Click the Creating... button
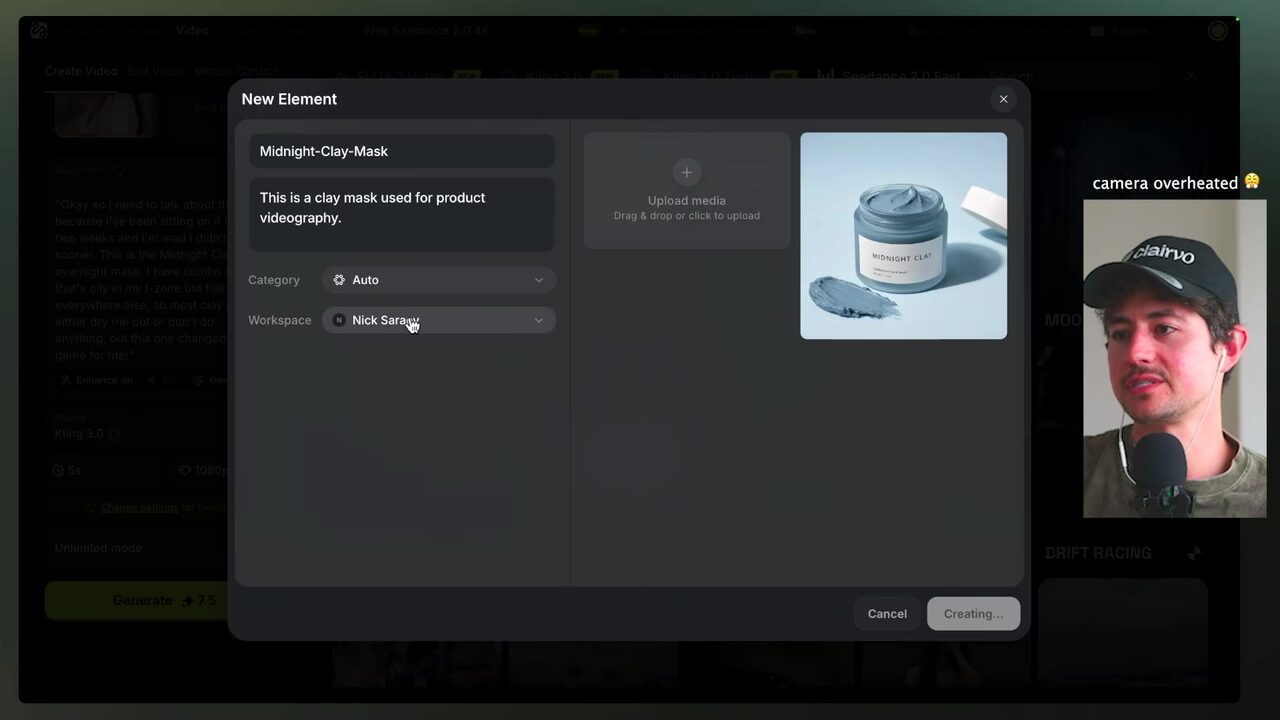Image resolution: width=1280 pixels, height=720 pixels. [973, 614]
